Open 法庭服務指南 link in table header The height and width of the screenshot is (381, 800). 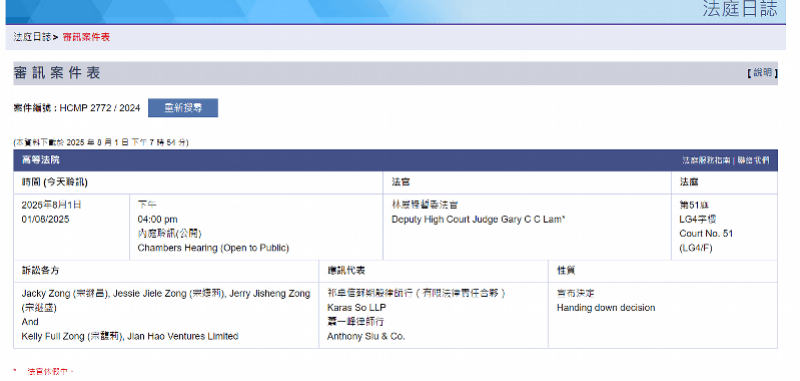point(706,160)
